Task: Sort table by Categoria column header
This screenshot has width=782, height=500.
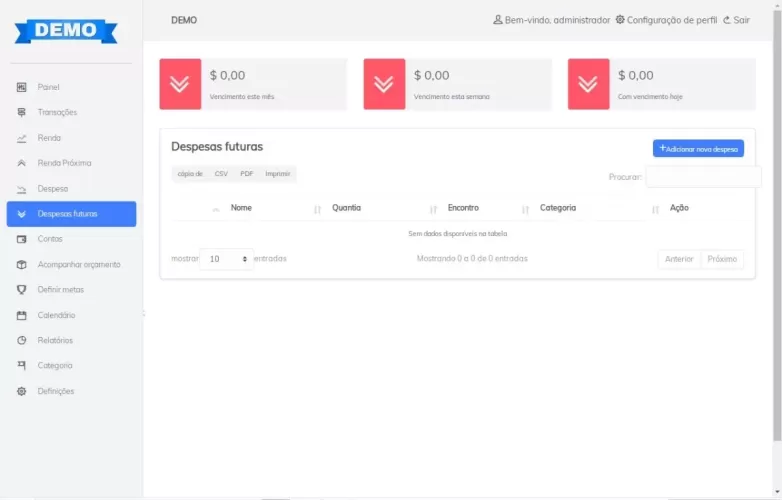Action: (557, 208)
